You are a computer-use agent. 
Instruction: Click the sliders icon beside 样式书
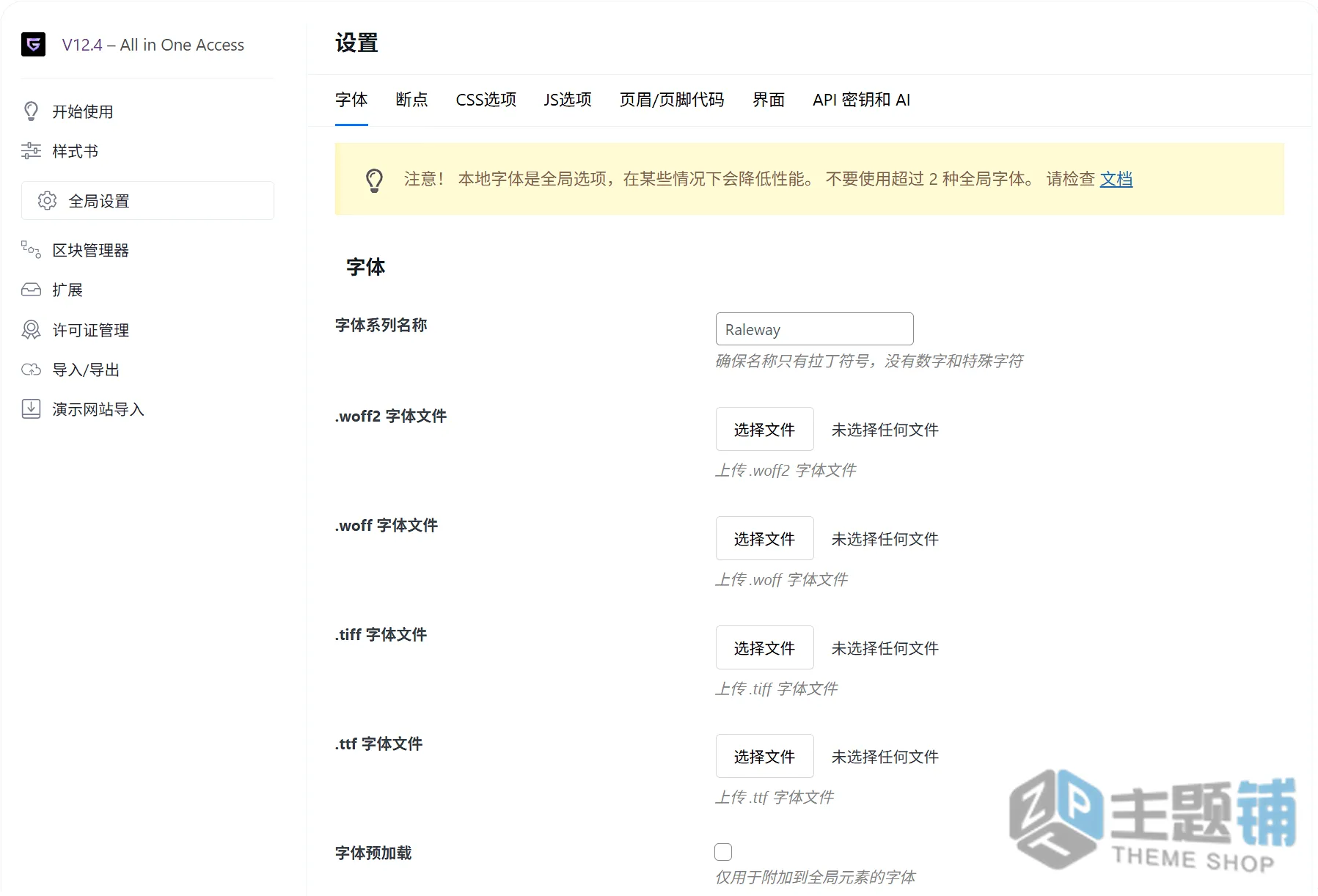[x=31, y=151]
